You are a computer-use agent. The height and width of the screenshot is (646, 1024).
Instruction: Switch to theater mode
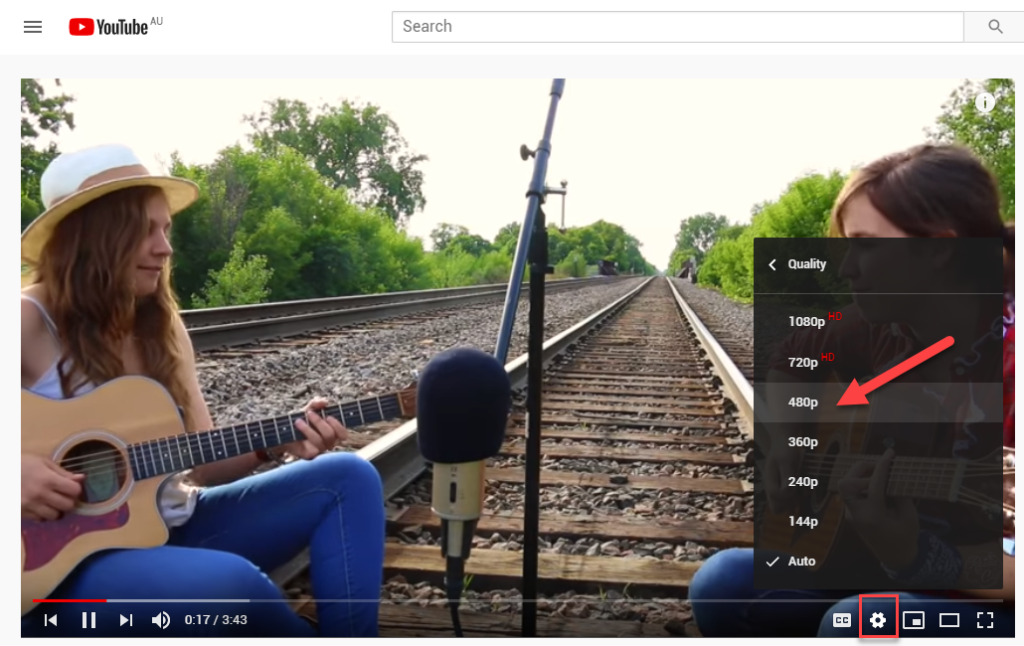[x=949, y=620]
